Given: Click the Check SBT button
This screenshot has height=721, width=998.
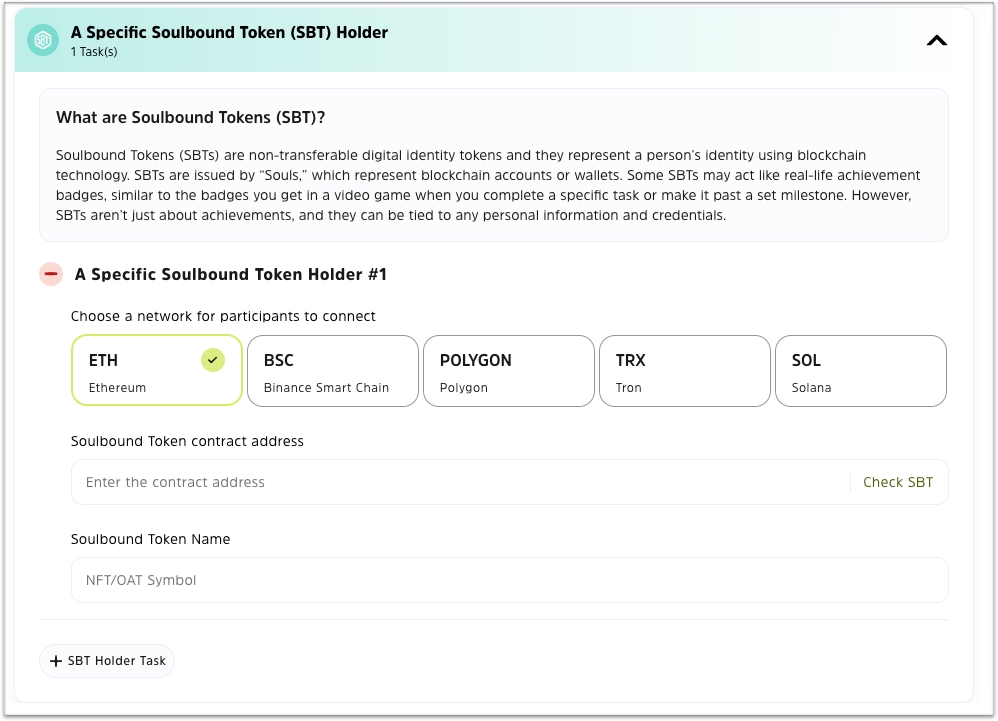Looking at the screenshot, I should [x=897, y=482].
